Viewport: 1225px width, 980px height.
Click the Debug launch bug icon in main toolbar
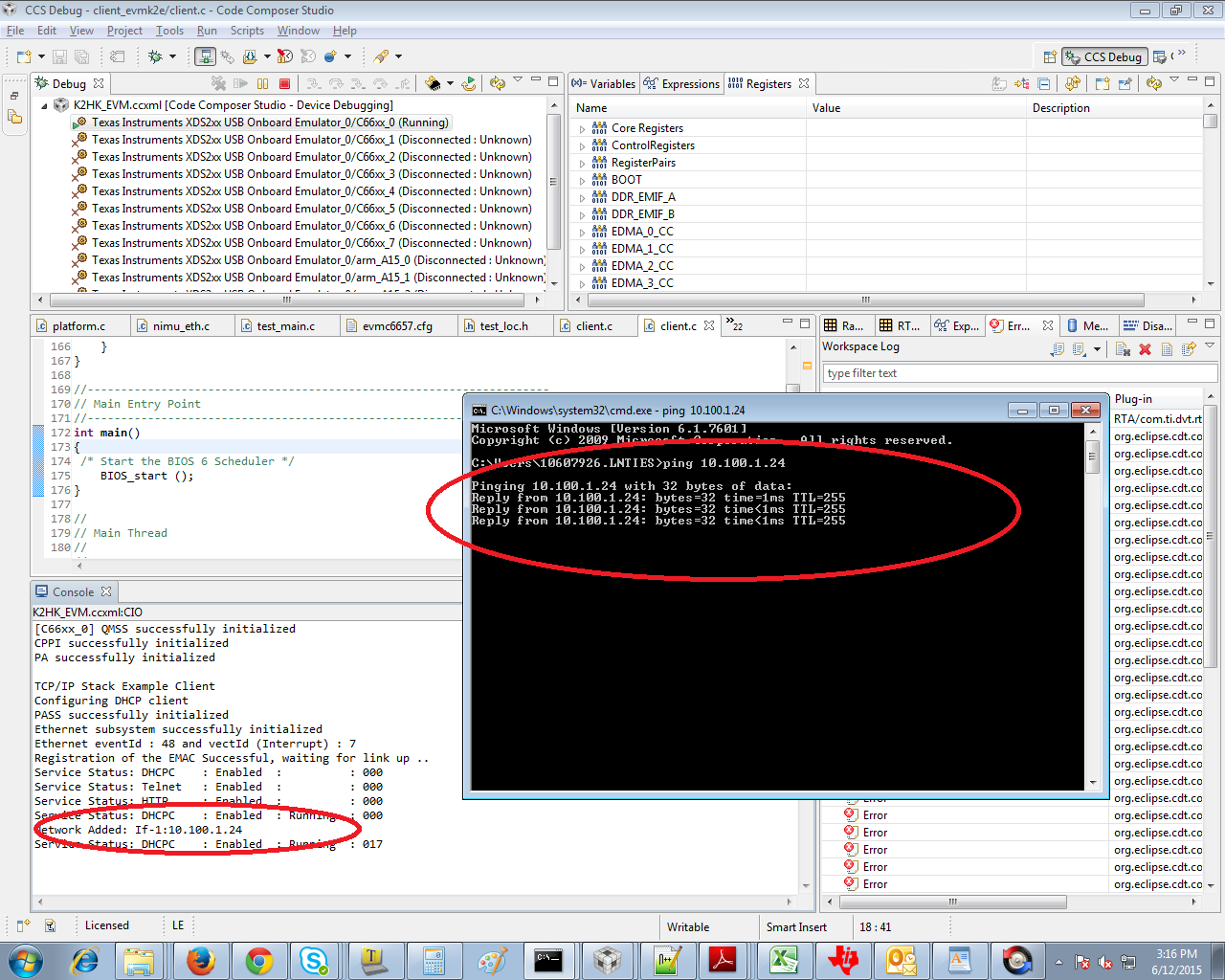[155, 56]
